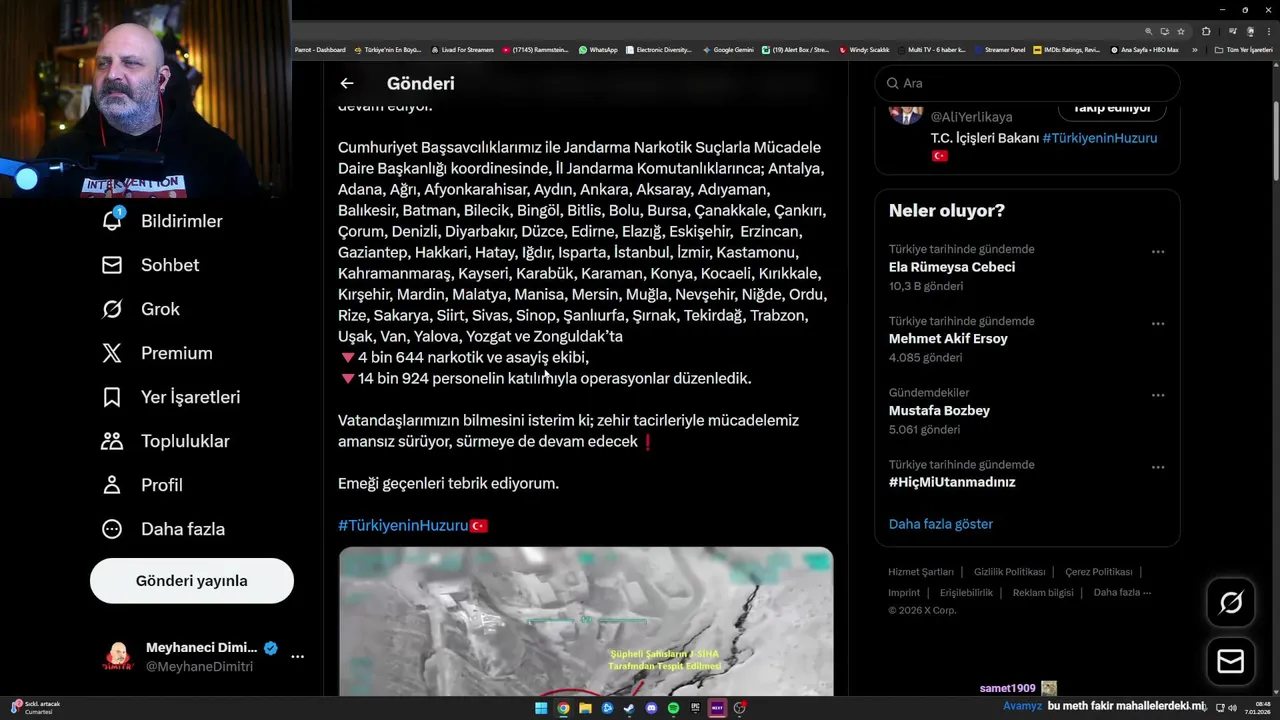Open #HiçMiUtanmadınız trending topic

pos(952,482)
